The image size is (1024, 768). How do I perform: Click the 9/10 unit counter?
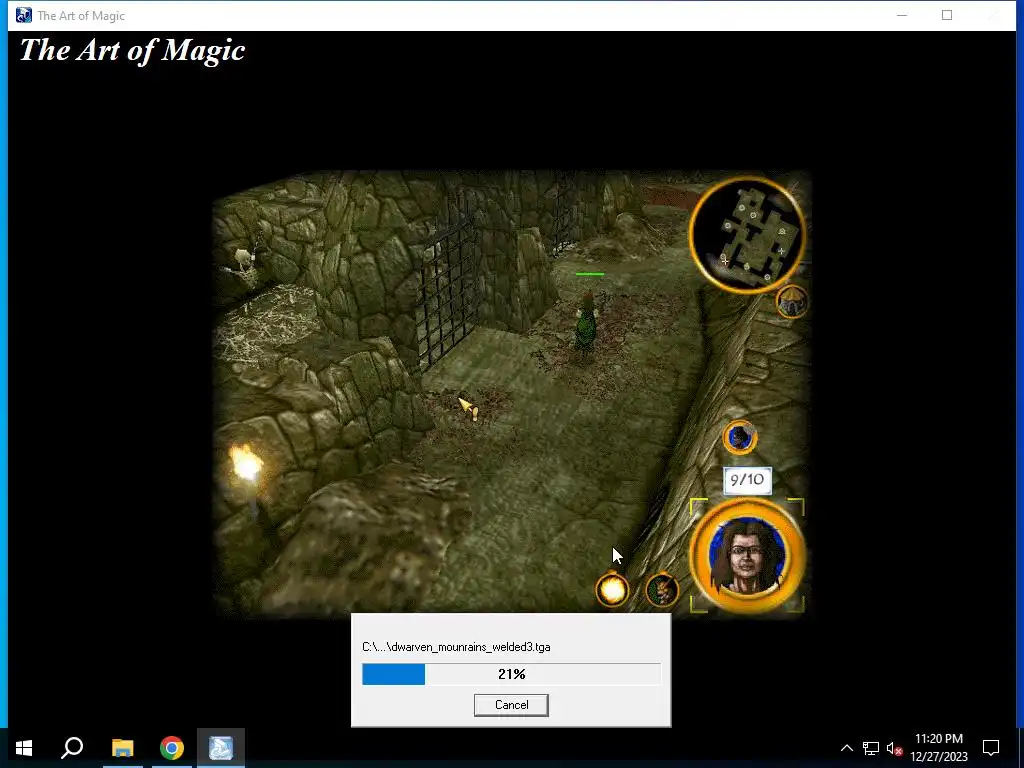(747, 480)
